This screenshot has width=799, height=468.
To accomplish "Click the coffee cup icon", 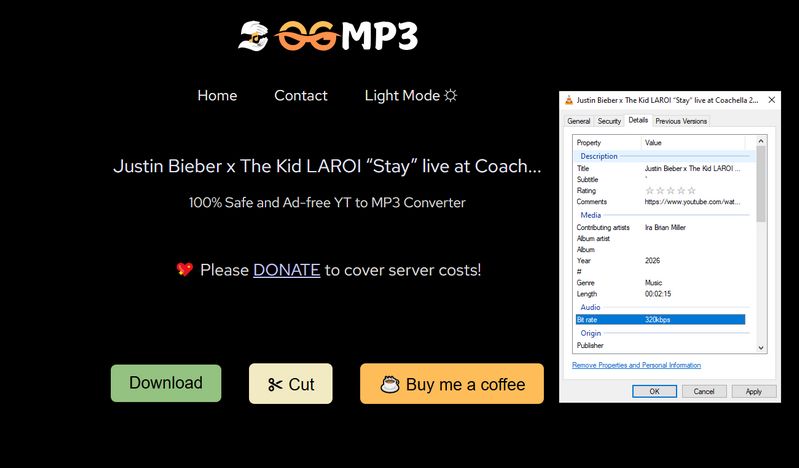I will 390,384.
